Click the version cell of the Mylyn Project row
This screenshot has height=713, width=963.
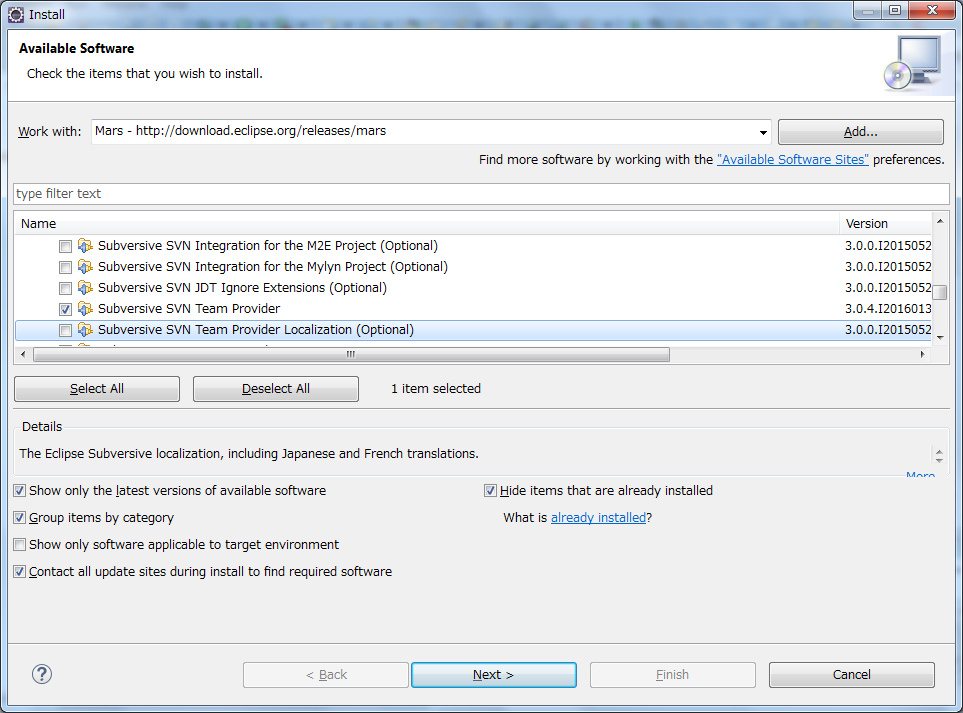coord(888,267)
